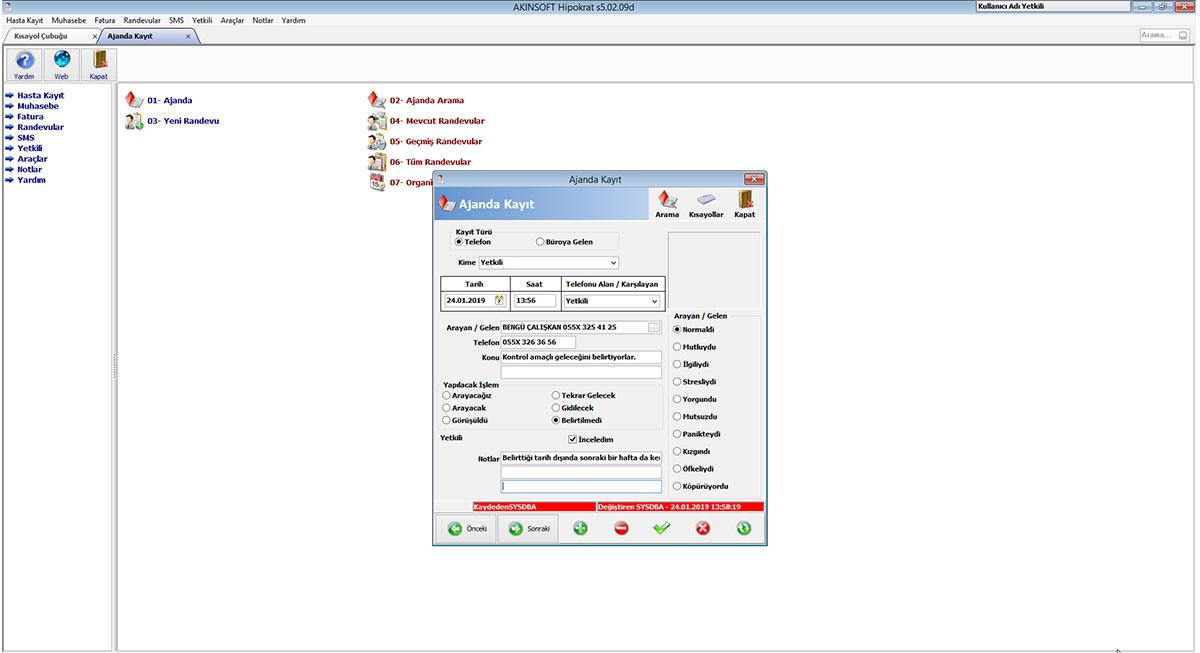This screenshot has width=1200, height=653.
Task: Add a new record using the green plus icon
Action: 580,527
